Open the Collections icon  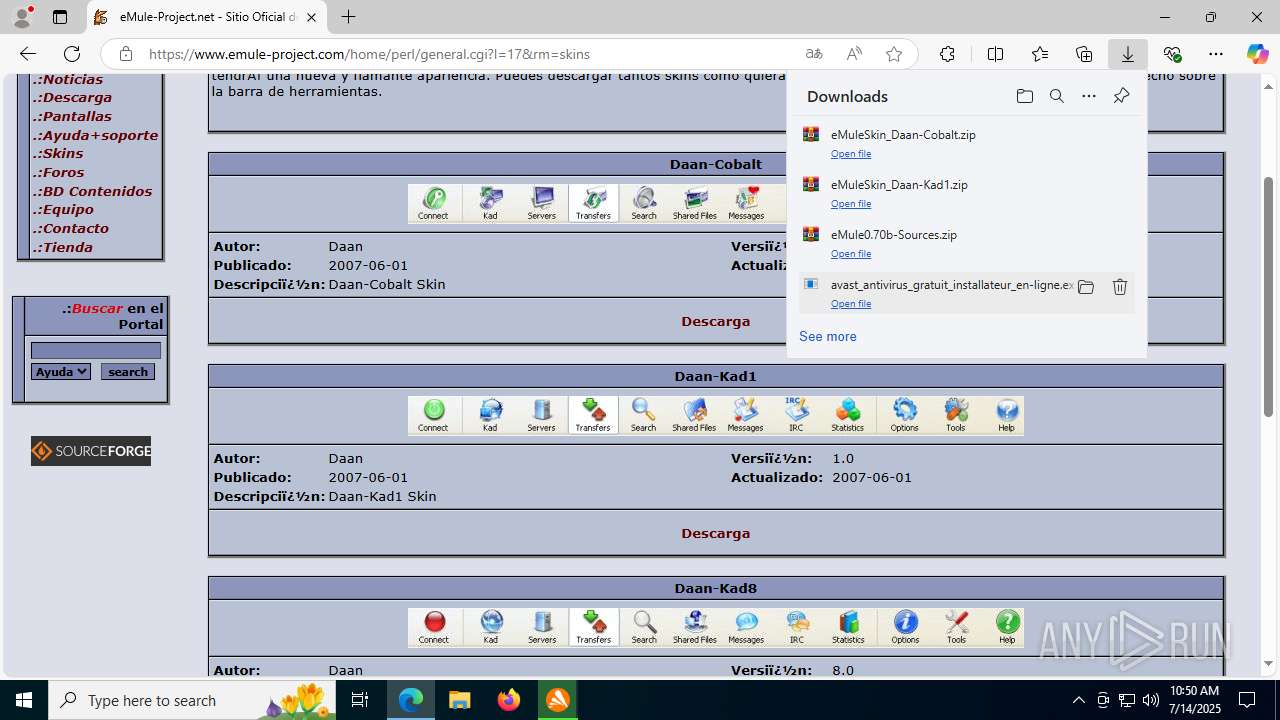tap(1084, 54)
